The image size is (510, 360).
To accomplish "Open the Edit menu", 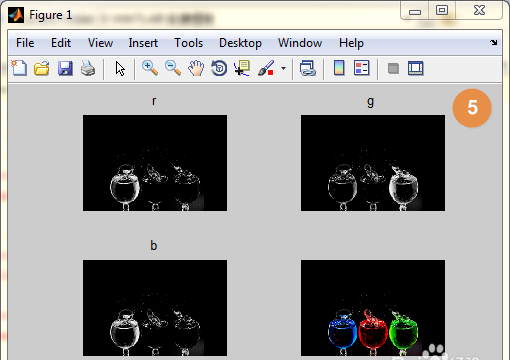I will (61, 43).
